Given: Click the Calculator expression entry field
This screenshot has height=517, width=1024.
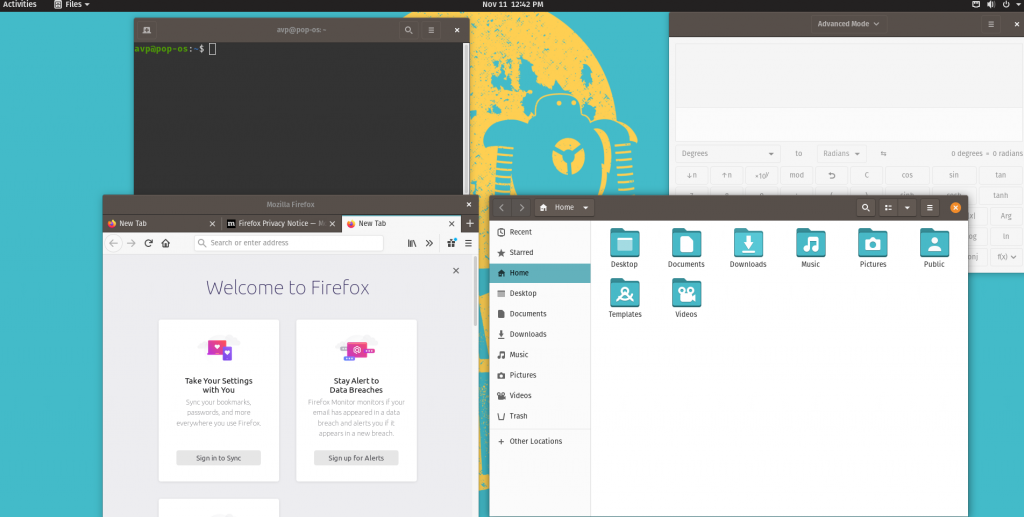Looking at the screenshot, I should (848, 124).
